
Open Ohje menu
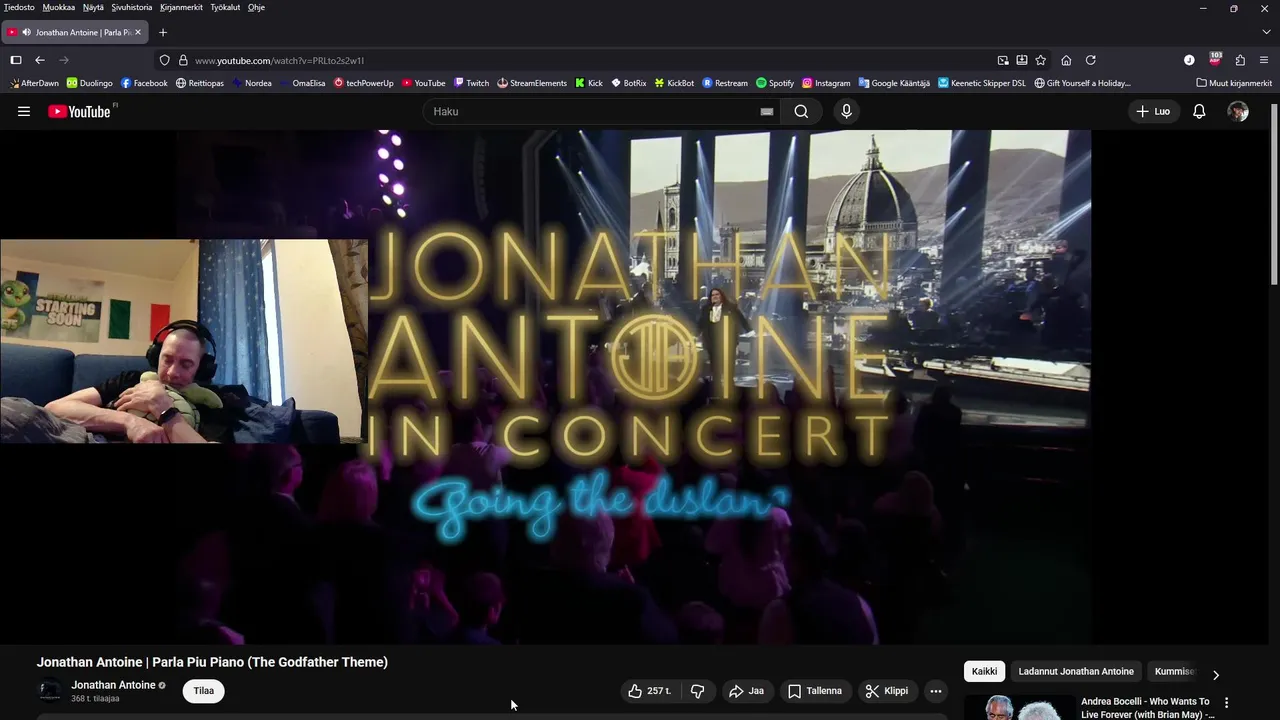point(256,7)
